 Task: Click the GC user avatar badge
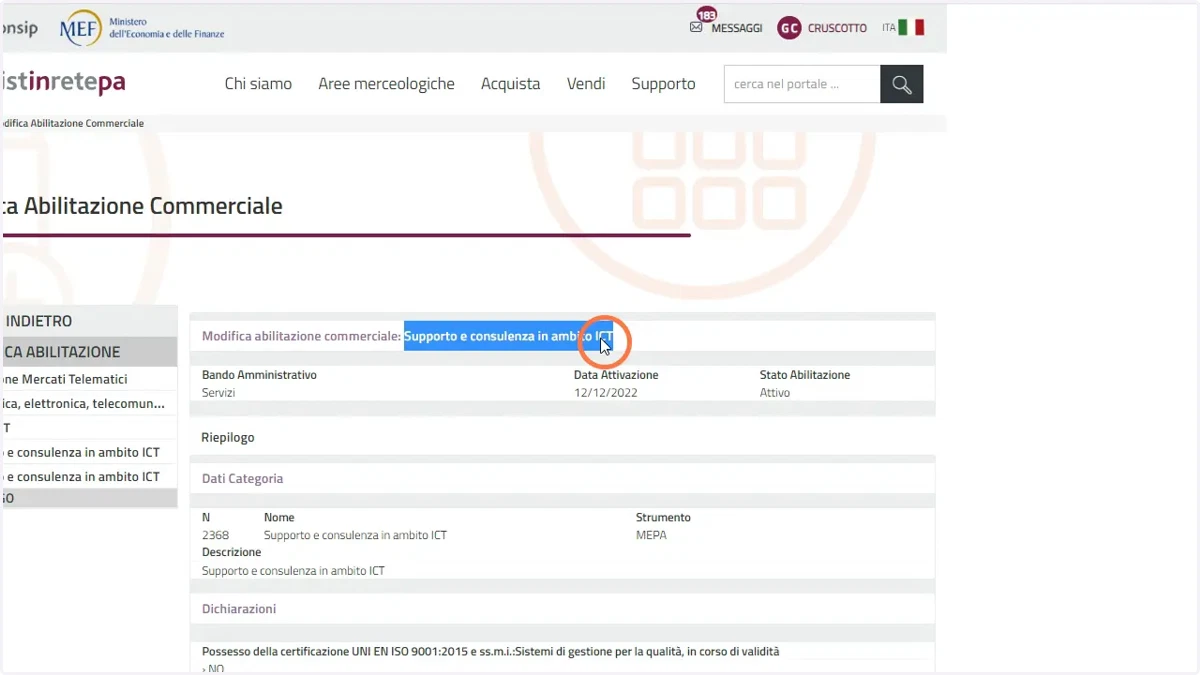789,28
